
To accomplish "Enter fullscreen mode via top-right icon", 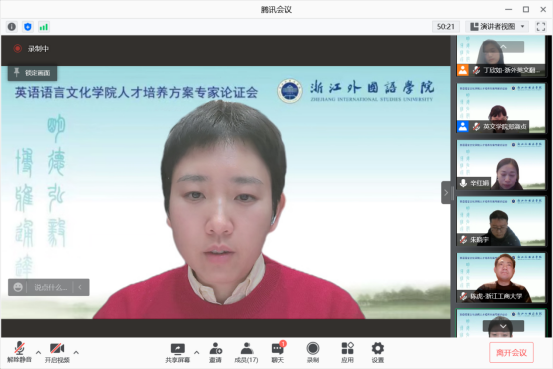I will 541,27.
